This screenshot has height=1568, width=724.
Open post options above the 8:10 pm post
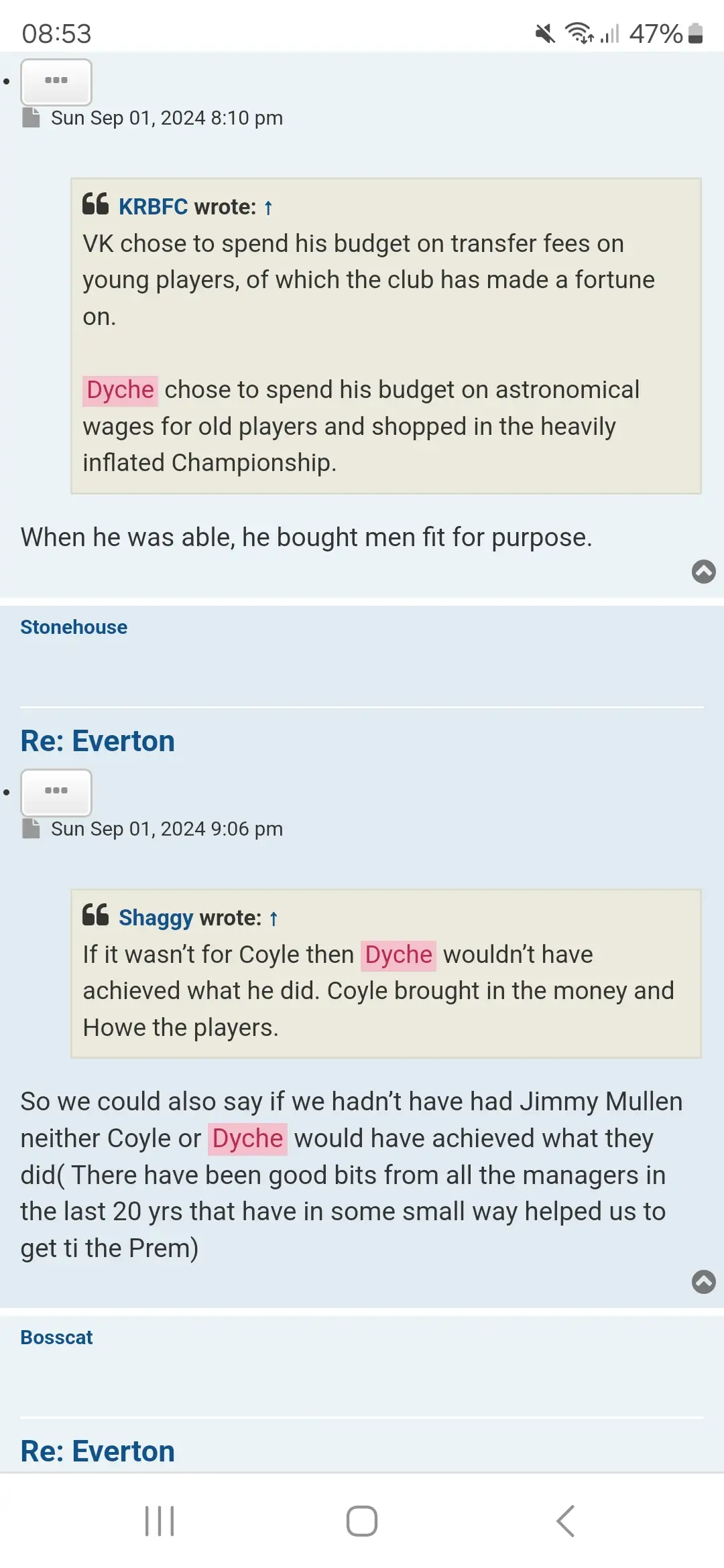pos(56,82)
